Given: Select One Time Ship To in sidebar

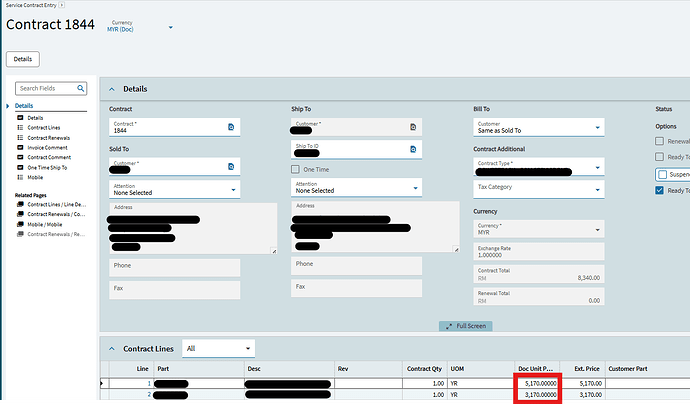Looking at the screenshot, I should coord(47,168).
